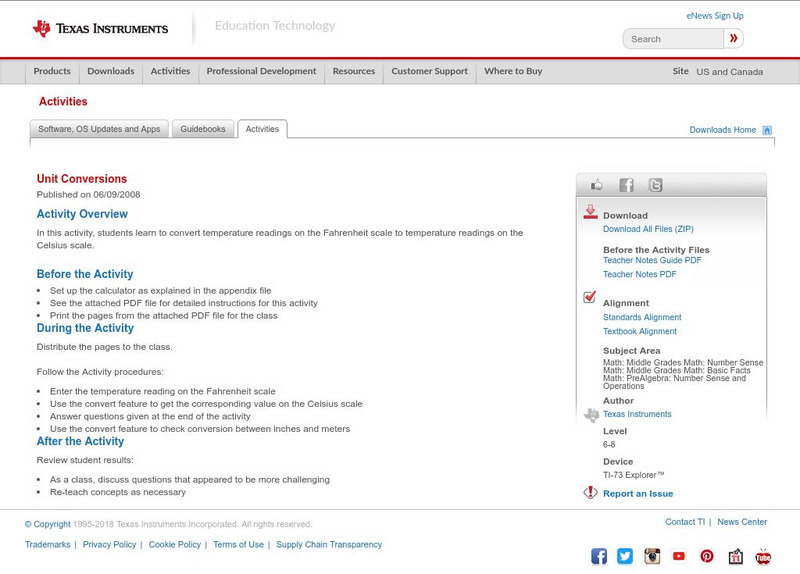Click the 'TI-73 Explorer' device text
This screenshot has width=800, height=574.
[x=634, y=475]
